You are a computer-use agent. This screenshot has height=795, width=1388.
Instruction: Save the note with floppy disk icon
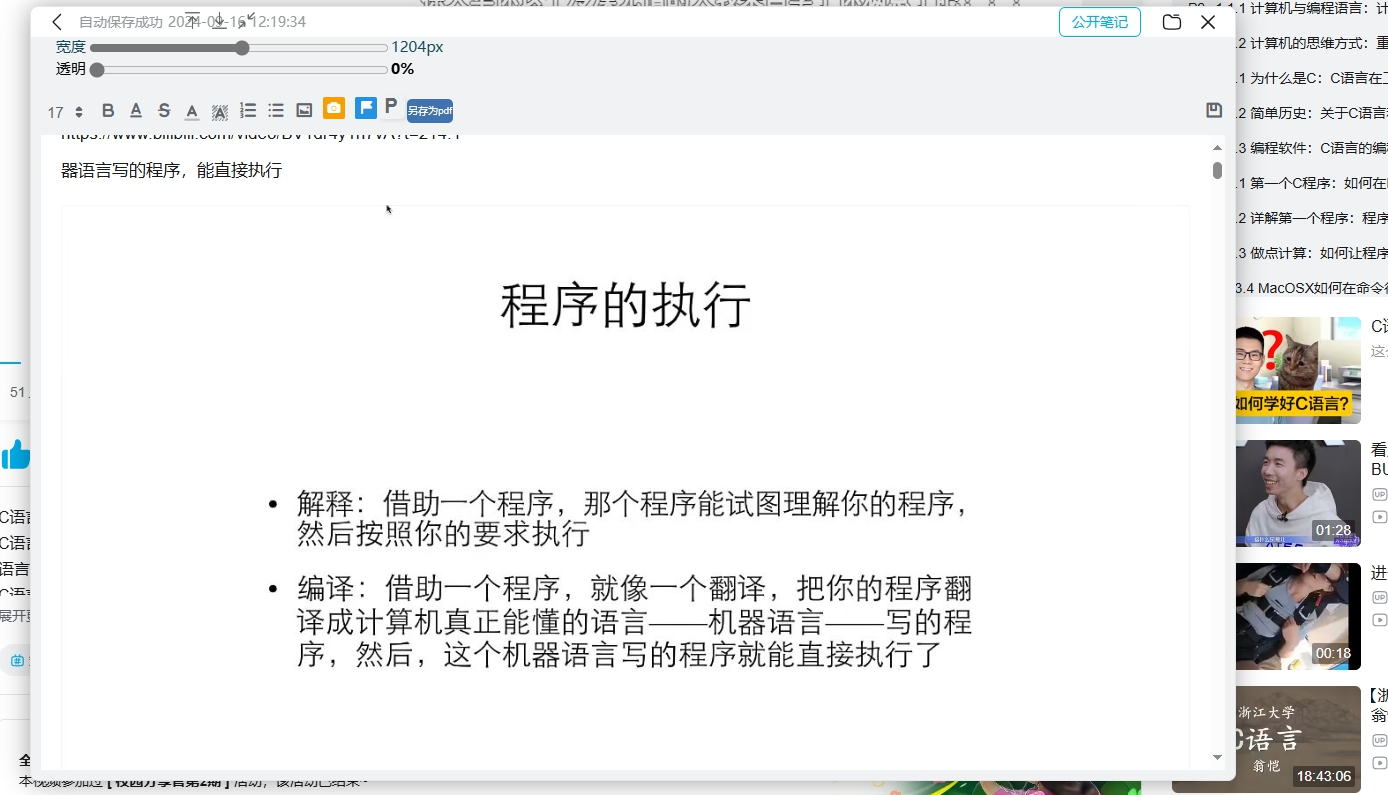pos(1214,110)
